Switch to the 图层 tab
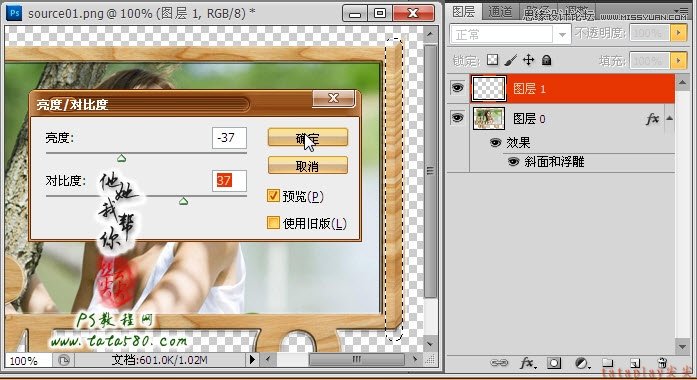The height and width of the screenshot is (380, 697). (x=464, y=11)
